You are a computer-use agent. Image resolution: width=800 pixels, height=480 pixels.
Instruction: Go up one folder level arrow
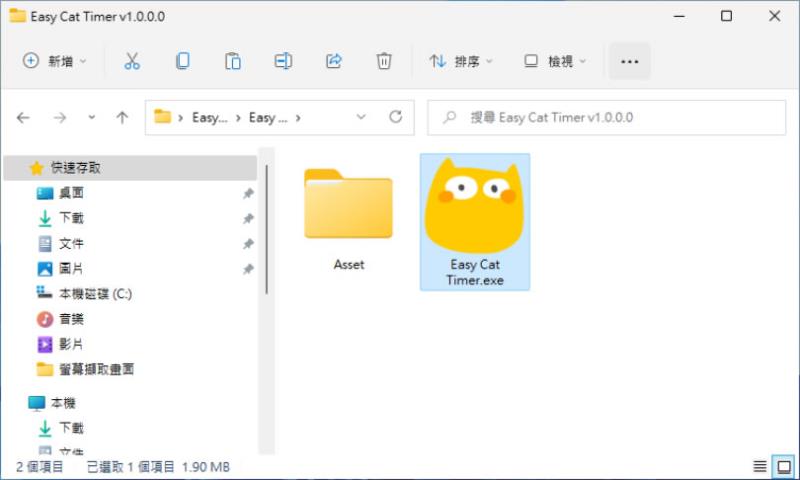[122, 118]
